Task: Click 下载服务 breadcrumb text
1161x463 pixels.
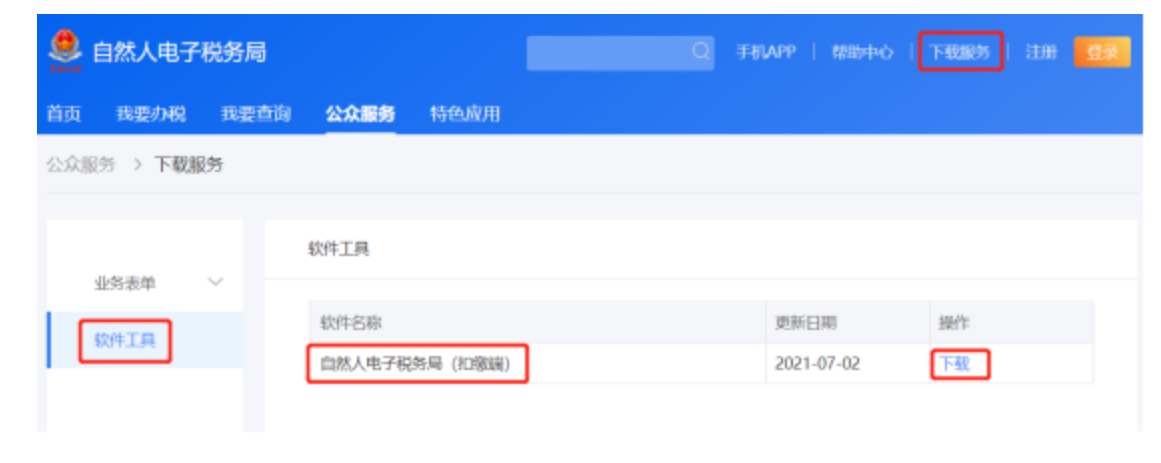Action: 188,164
